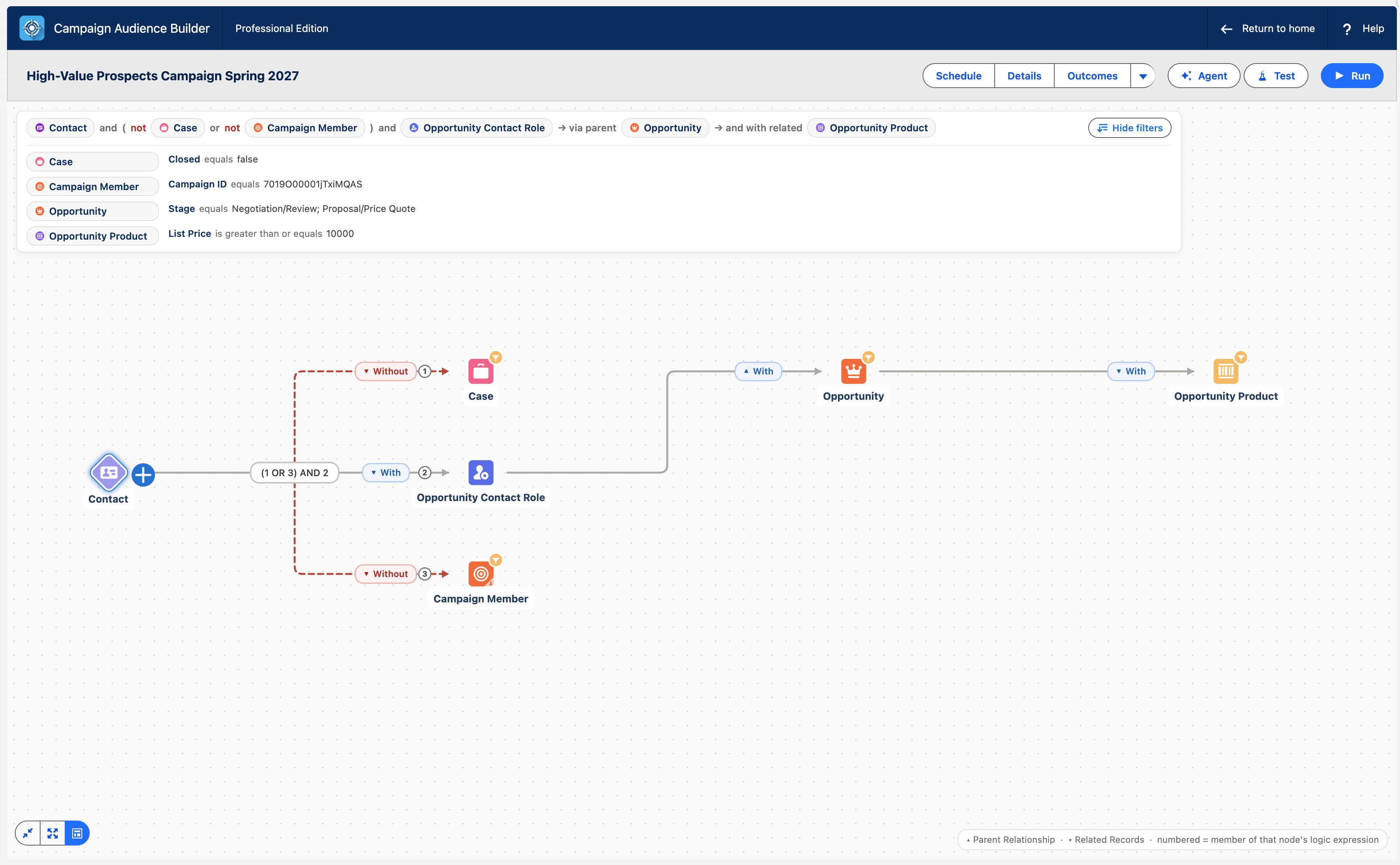Click the Campaign Member pill in summary expression
Viewport: 1400px width, 865px height.
[x=305, y=127]
